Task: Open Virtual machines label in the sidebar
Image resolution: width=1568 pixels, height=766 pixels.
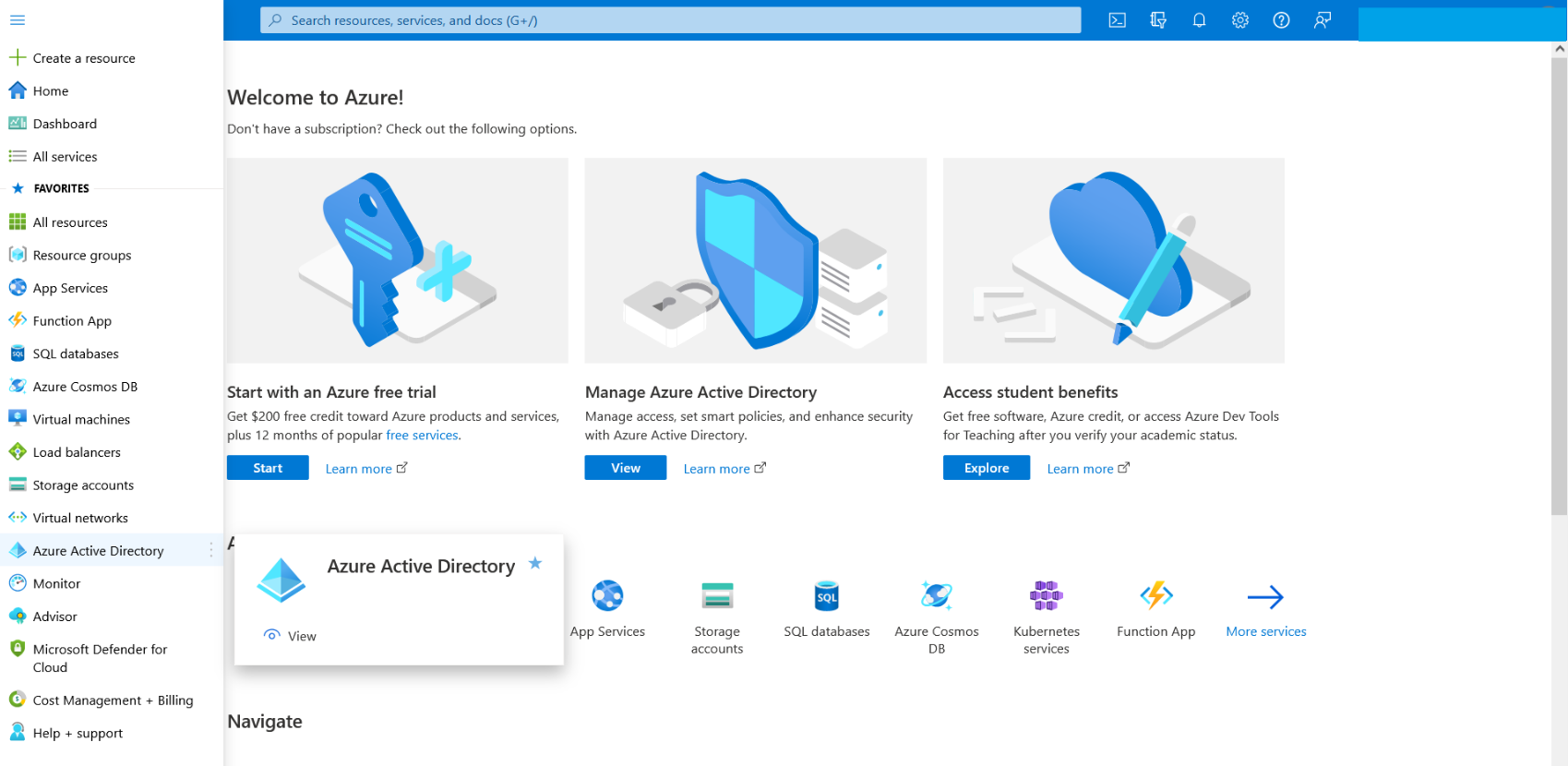Action: point(81,419)
